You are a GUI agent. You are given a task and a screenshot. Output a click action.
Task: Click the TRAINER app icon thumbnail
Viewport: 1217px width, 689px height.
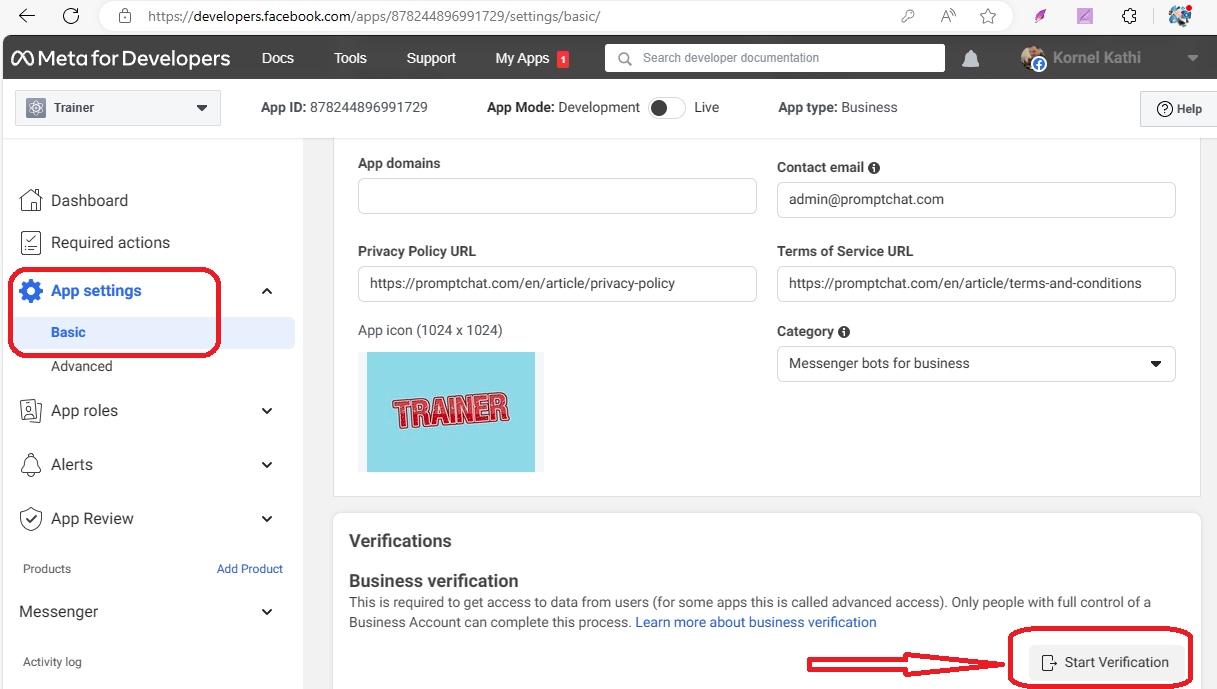pyautogui.click(x=450, y=411)
